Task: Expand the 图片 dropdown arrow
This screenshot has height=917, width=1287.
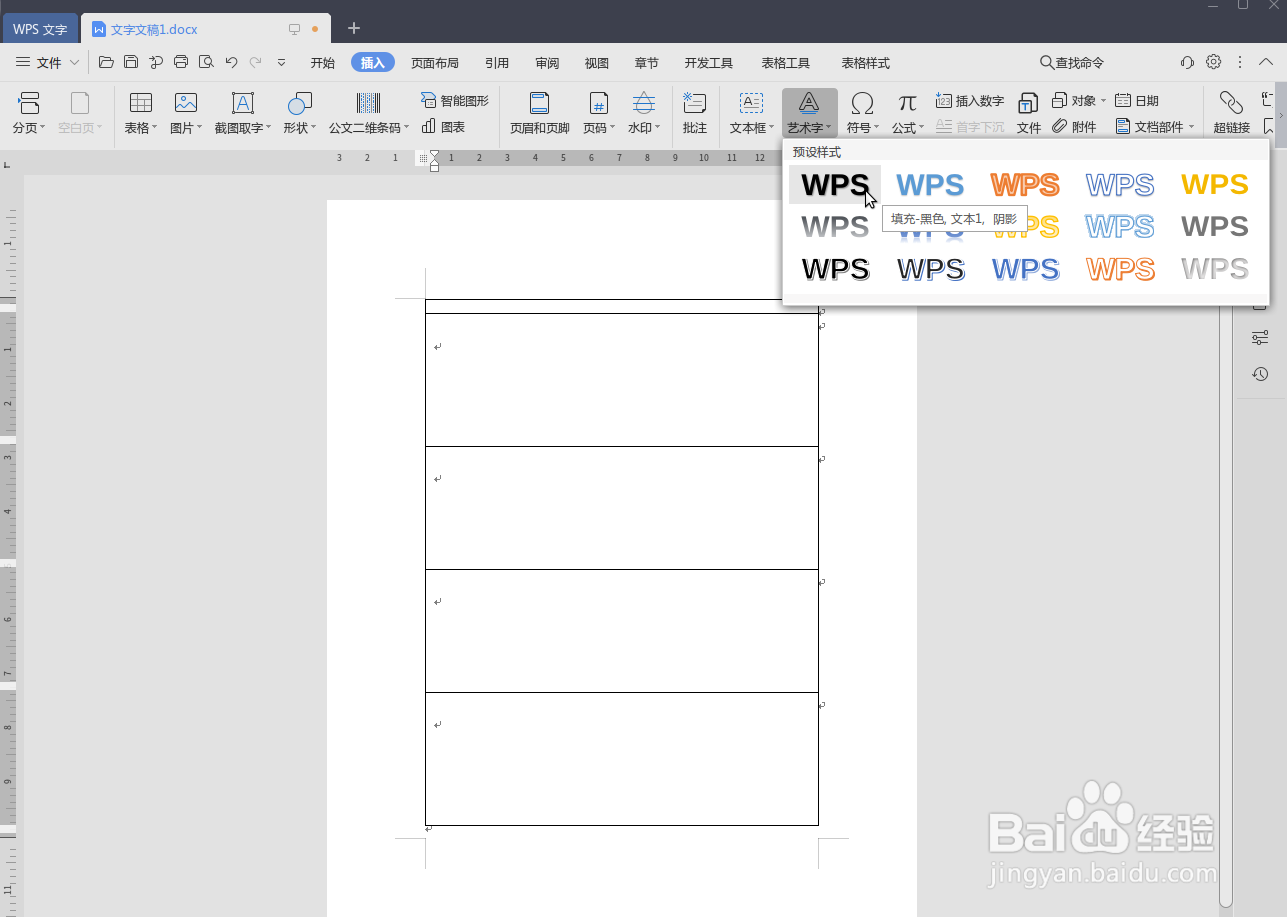Action: [199, 128]
